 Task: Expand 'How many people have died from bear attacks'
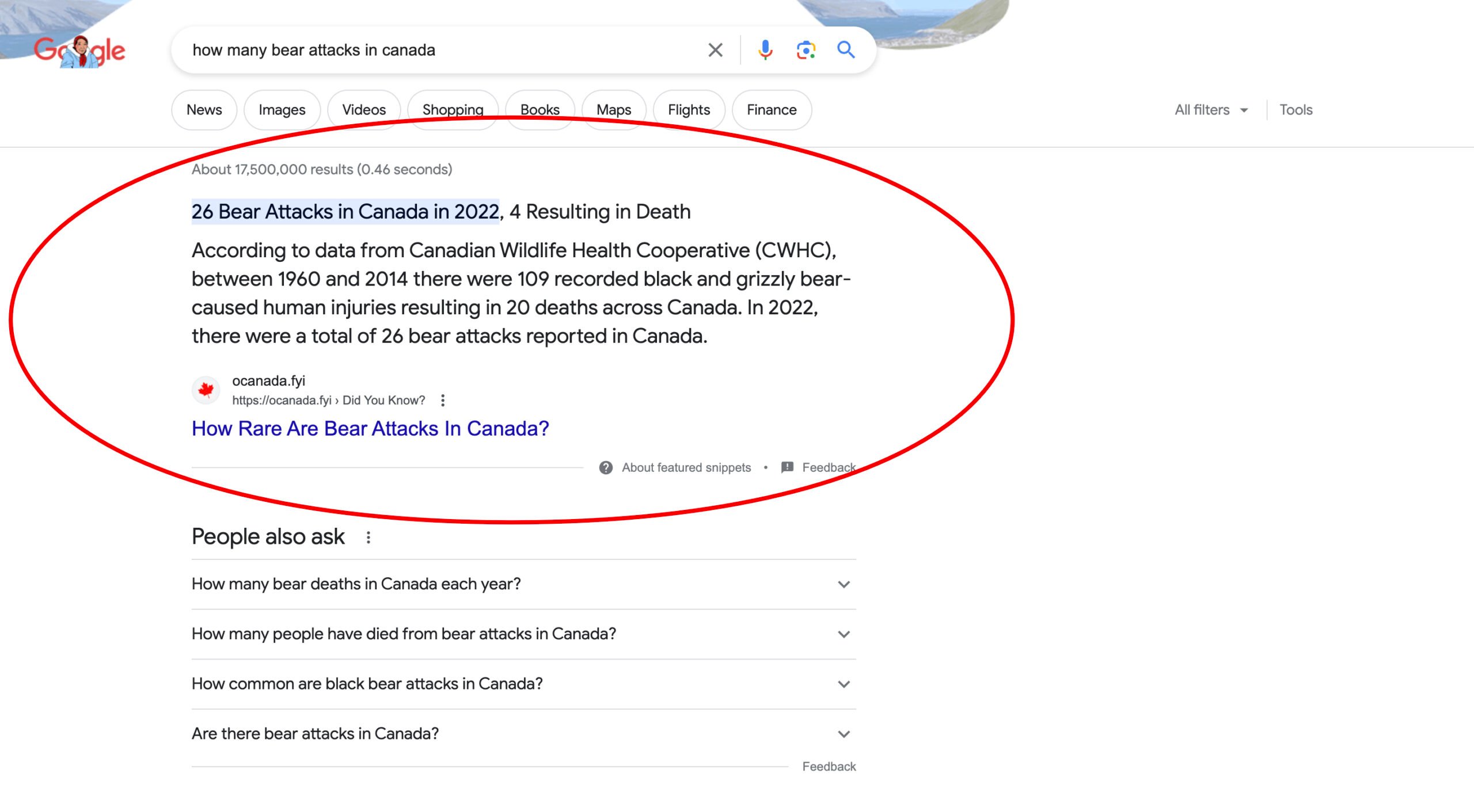point(844,634)
